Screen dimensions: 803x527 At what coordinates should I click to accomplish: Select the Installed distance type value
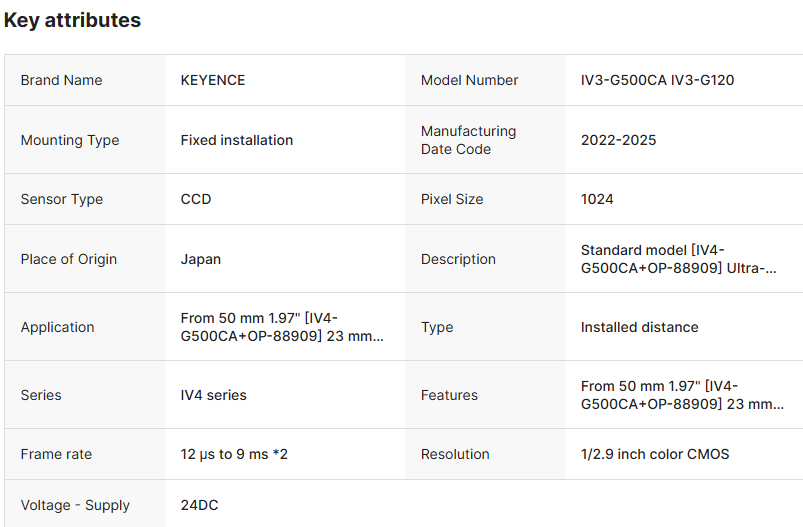point(639,327)
